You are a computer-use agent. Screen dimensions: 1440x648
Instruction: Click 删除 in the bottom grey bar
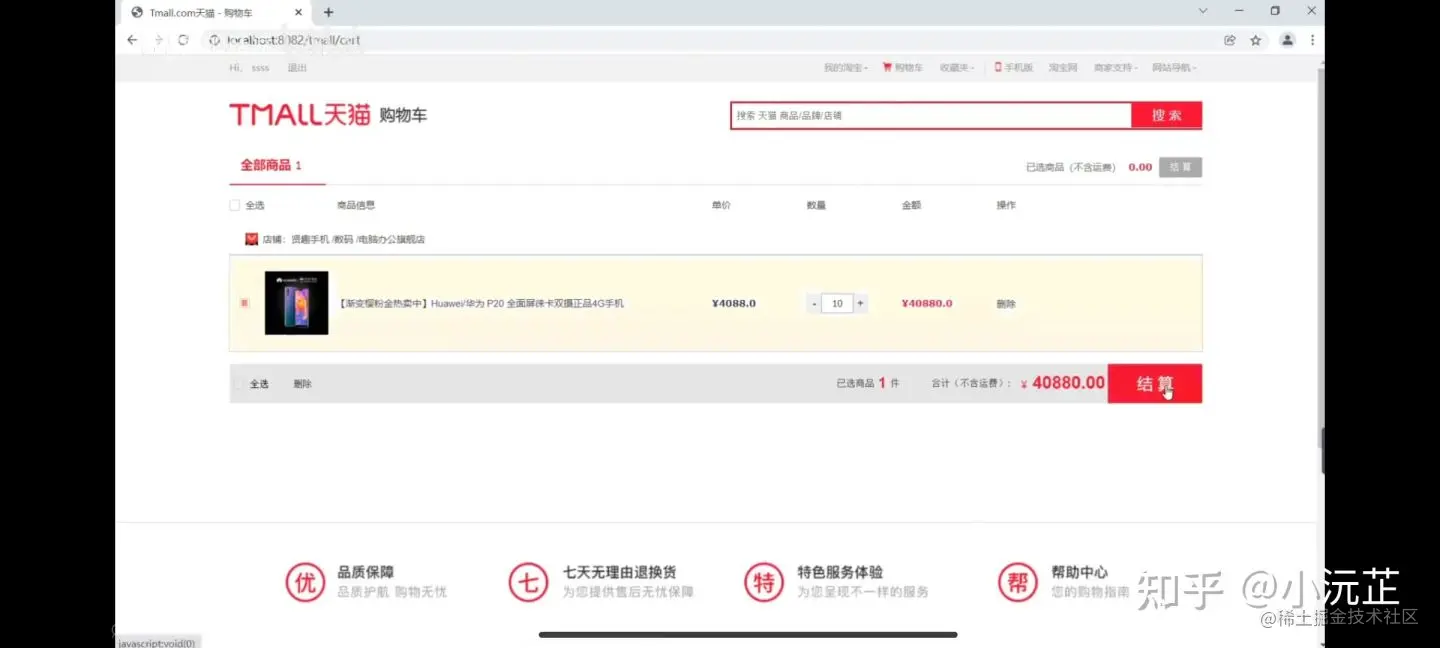(302, 384)
